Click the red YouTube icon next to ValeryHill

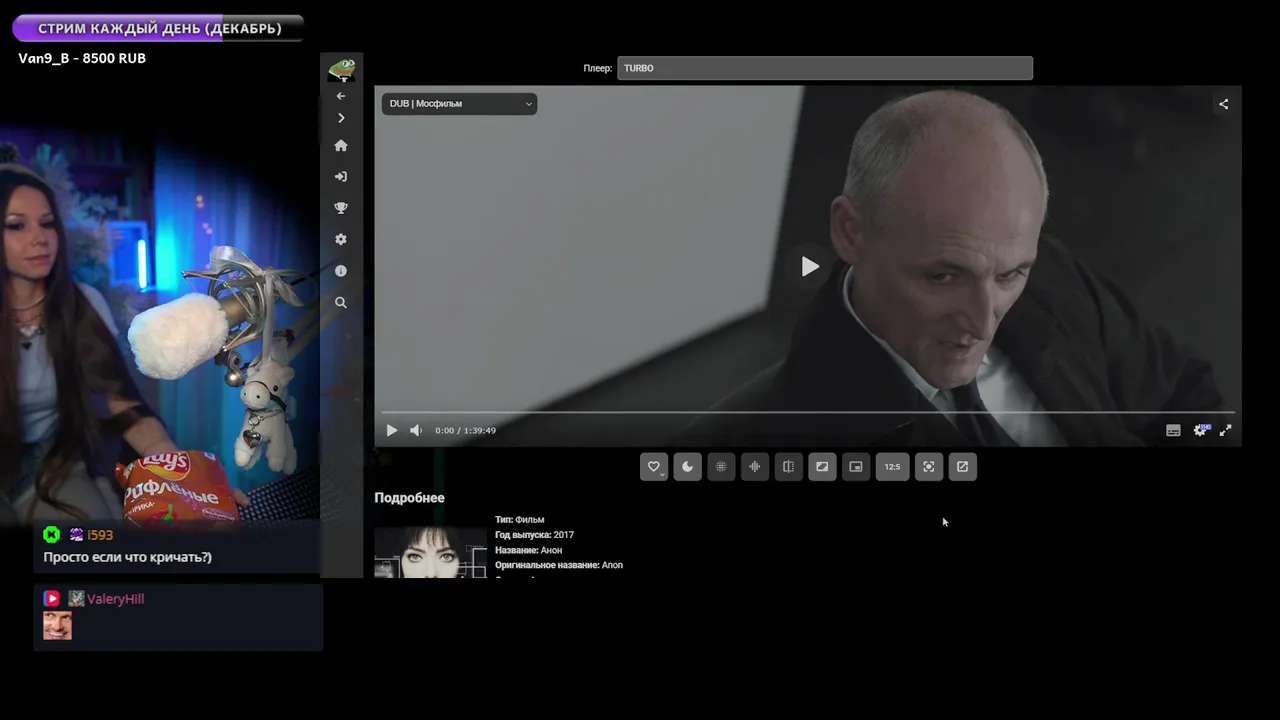coord(52,599)
